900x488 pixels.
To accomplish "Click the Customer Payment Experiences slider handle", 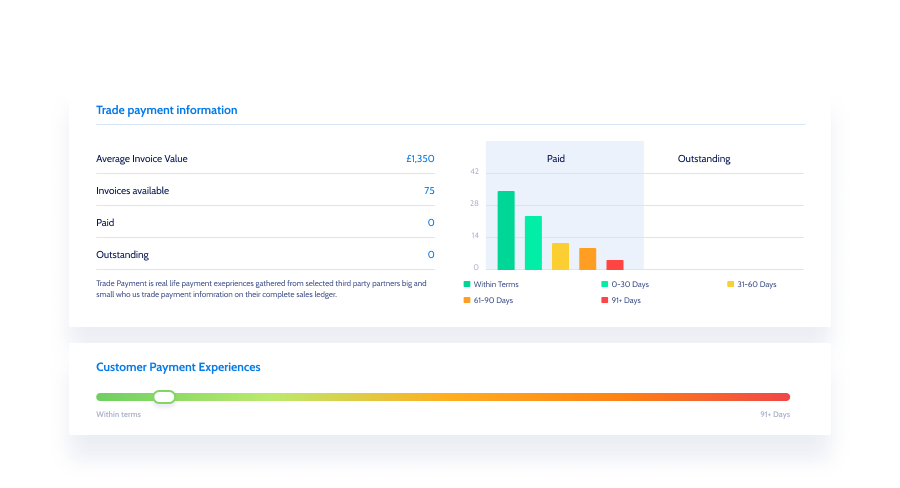I will (165, 397).
